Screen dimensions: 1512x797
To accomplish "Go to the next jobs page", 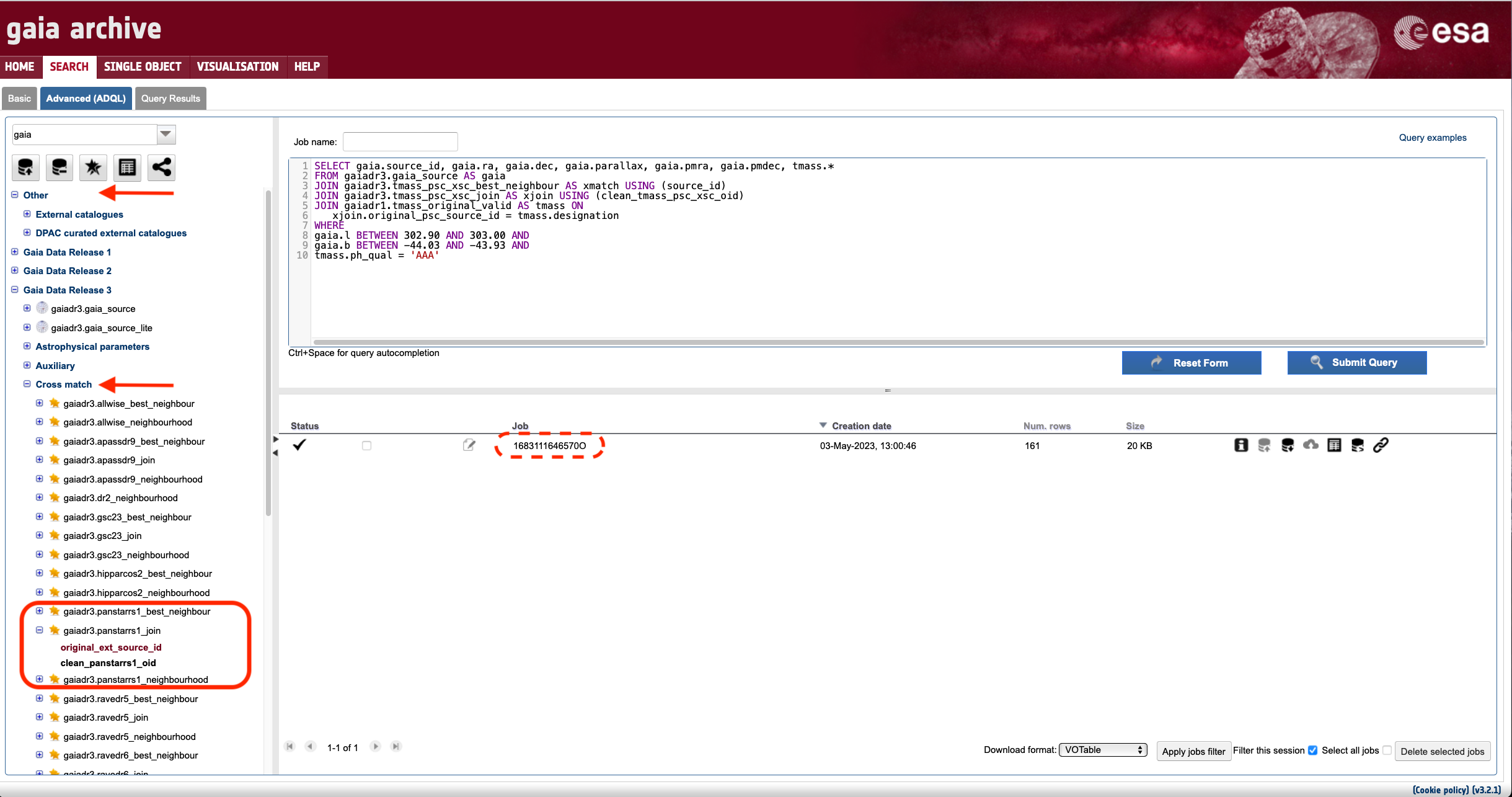I will [x=375, y=746].
